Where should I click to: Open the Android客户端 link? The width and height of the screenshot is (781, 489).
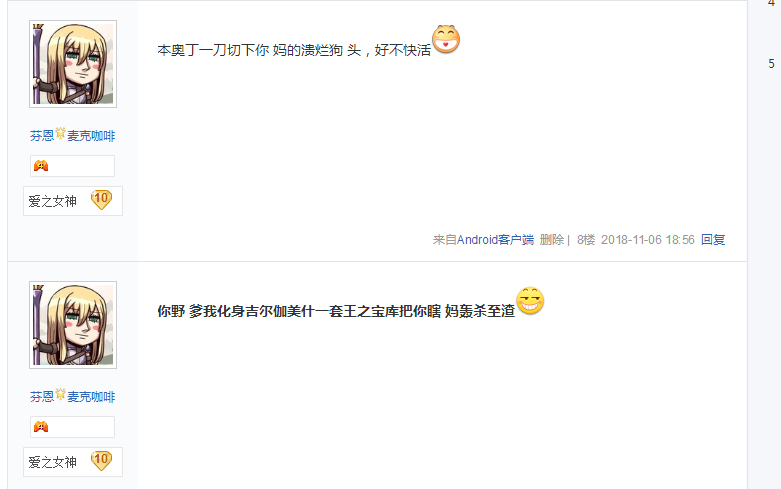tap(495, 240)
